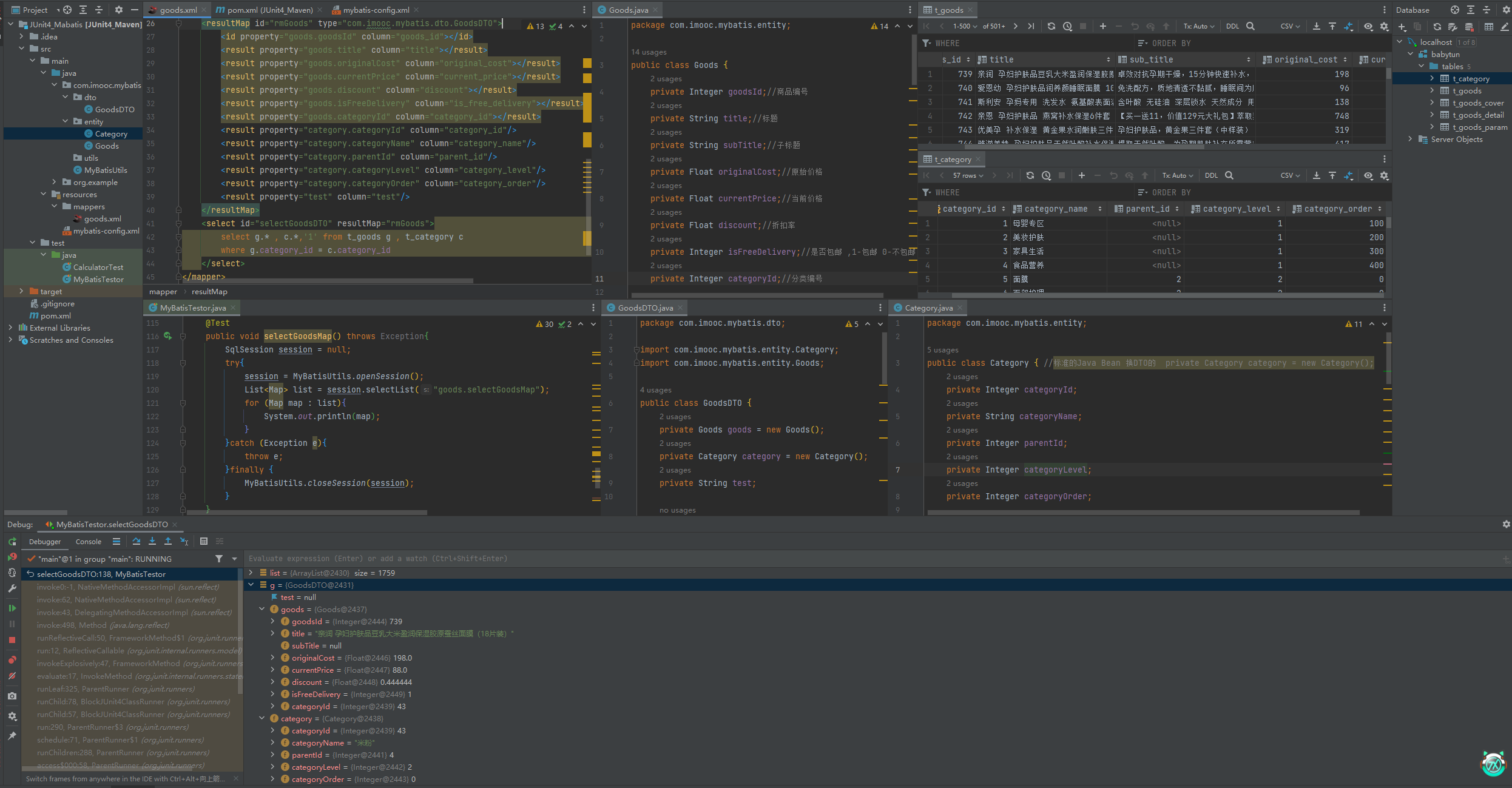Click the Mute Breakpoints icon
This screenshot has width=1512, height=788.
tap(12, 676)
